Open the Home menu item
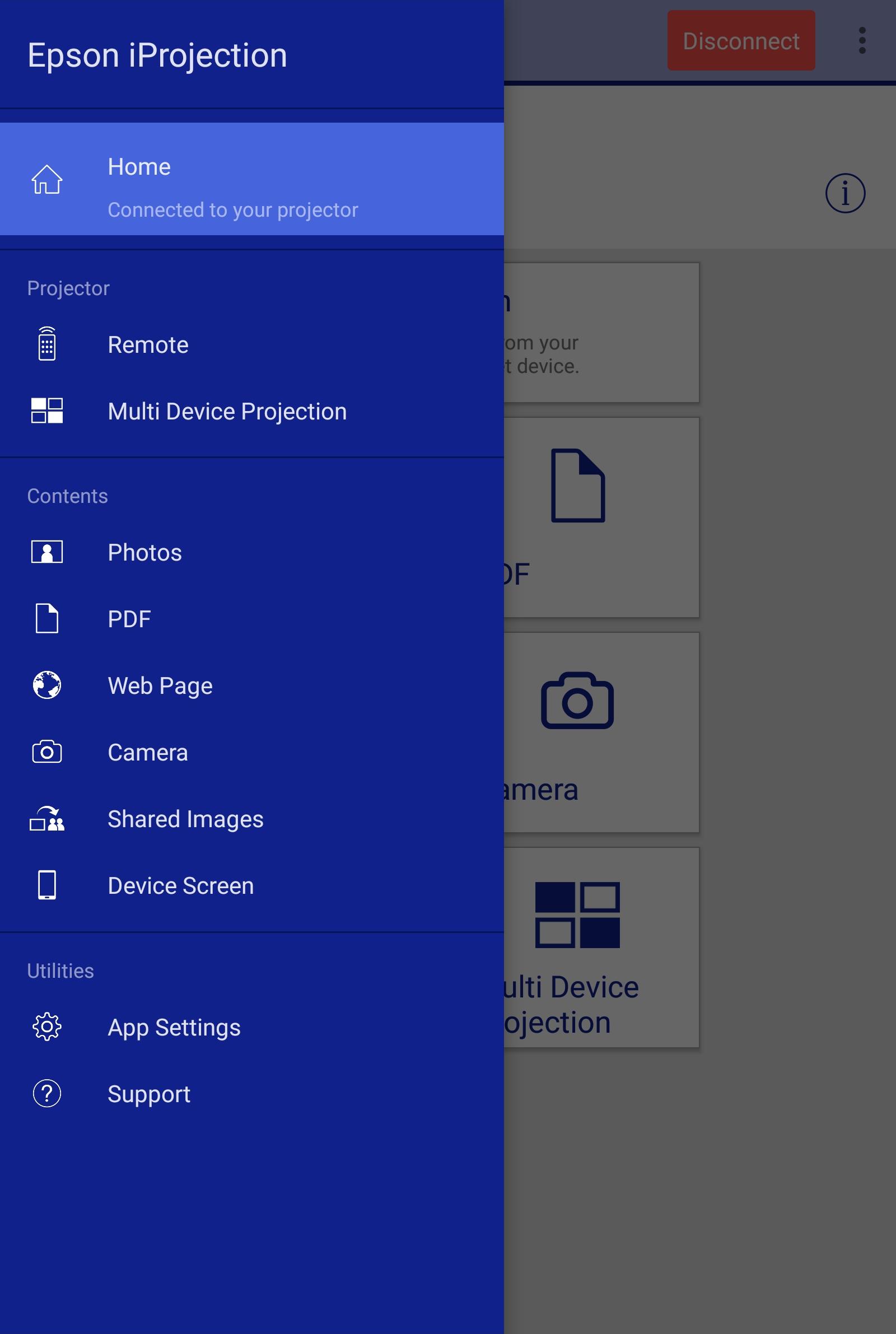The height and width of the screenshot is (1334, 896). point(252,179)
